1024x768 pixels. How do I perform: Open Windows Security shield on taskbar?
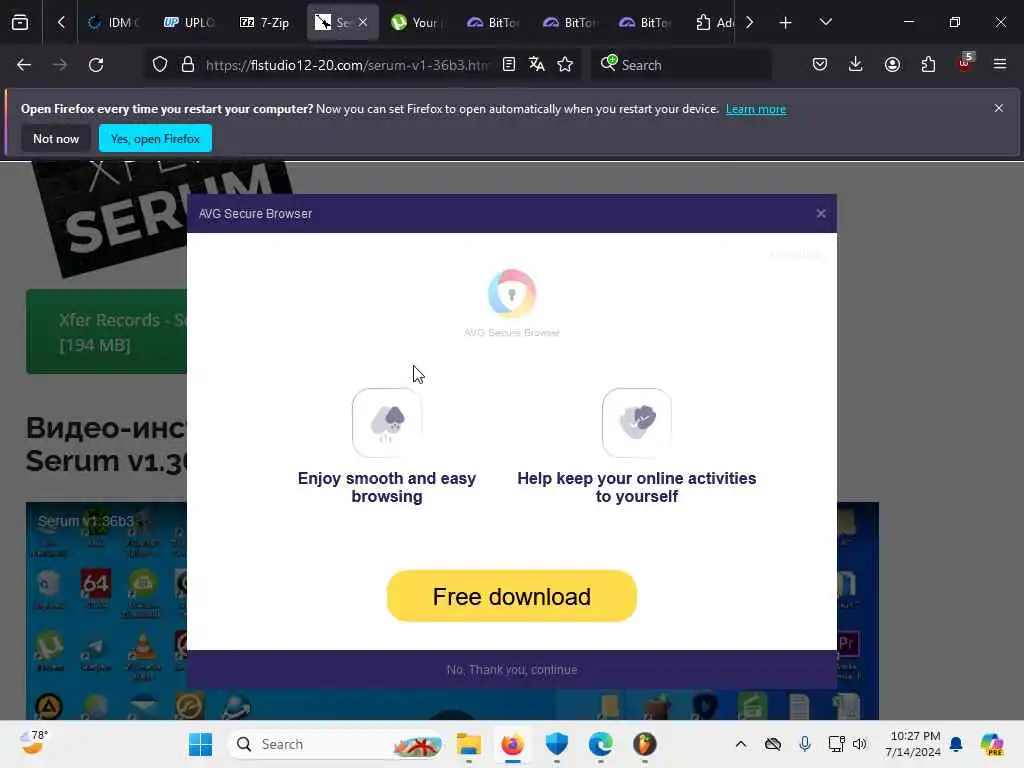pos(556,744)
